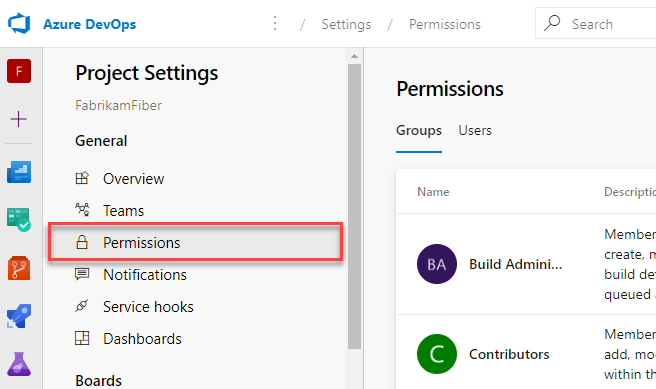
Task: Click the BA avatar for Build Administrators
Action: click(x=437, y=264)
